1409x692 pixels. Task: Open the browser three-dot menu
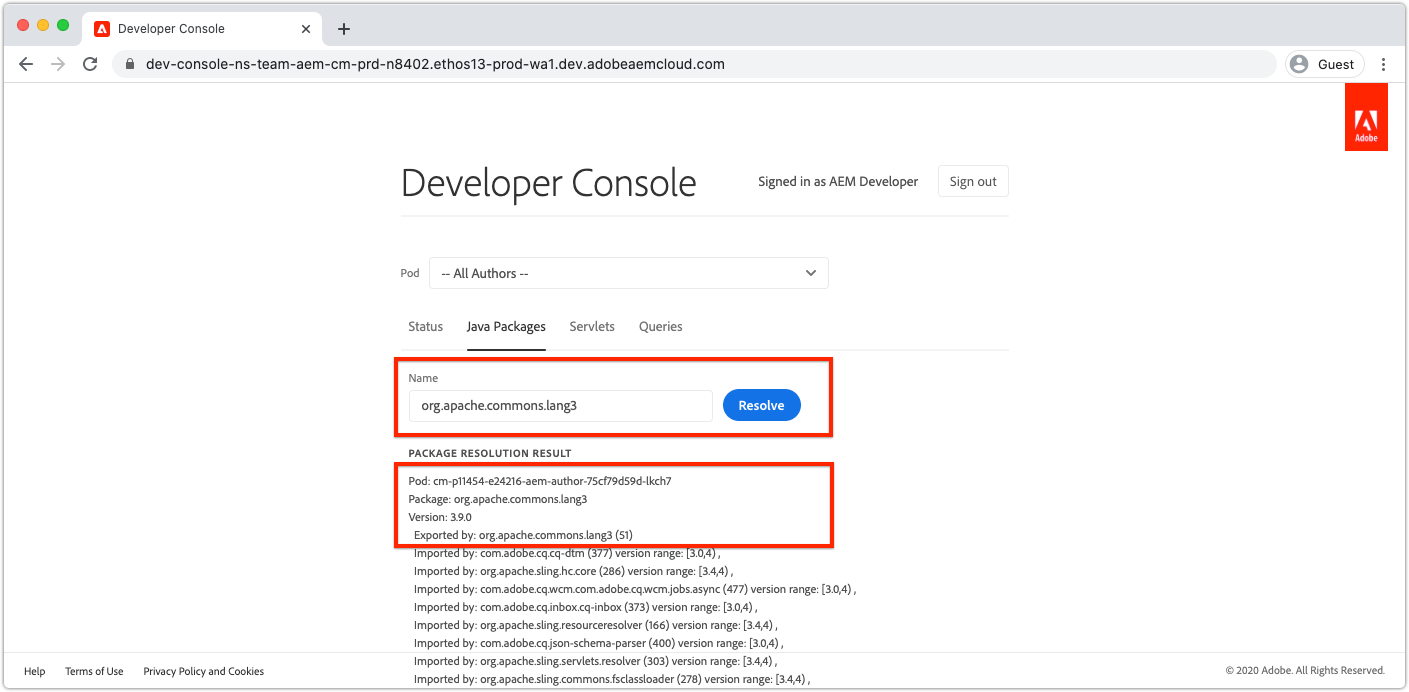(1384, 64)
